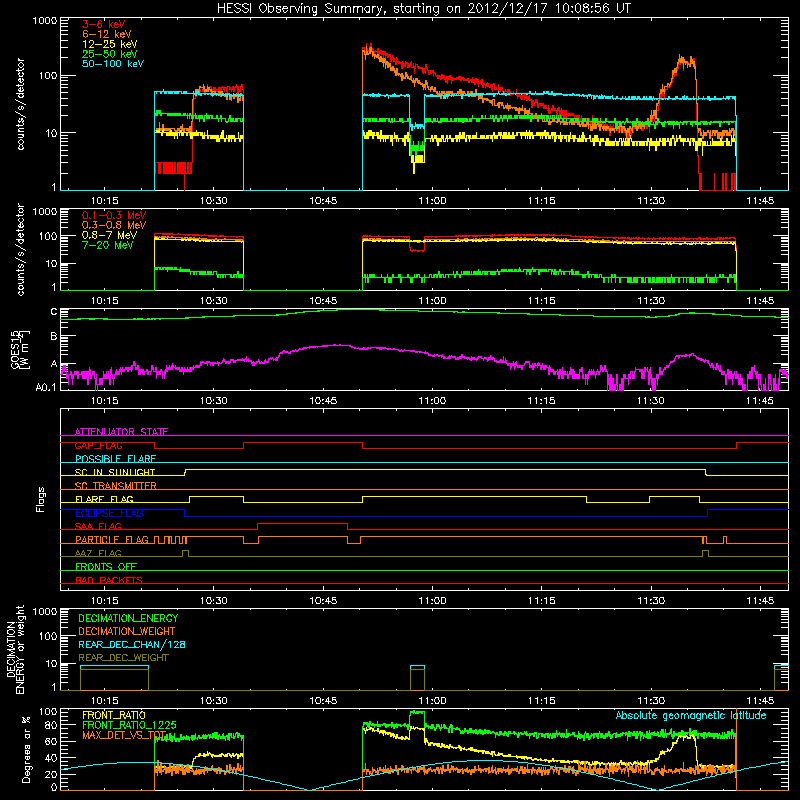Click the DECIMATION ENERGY or weight axis label
Screen dimensions: 800x800
[x=15, y=649]
